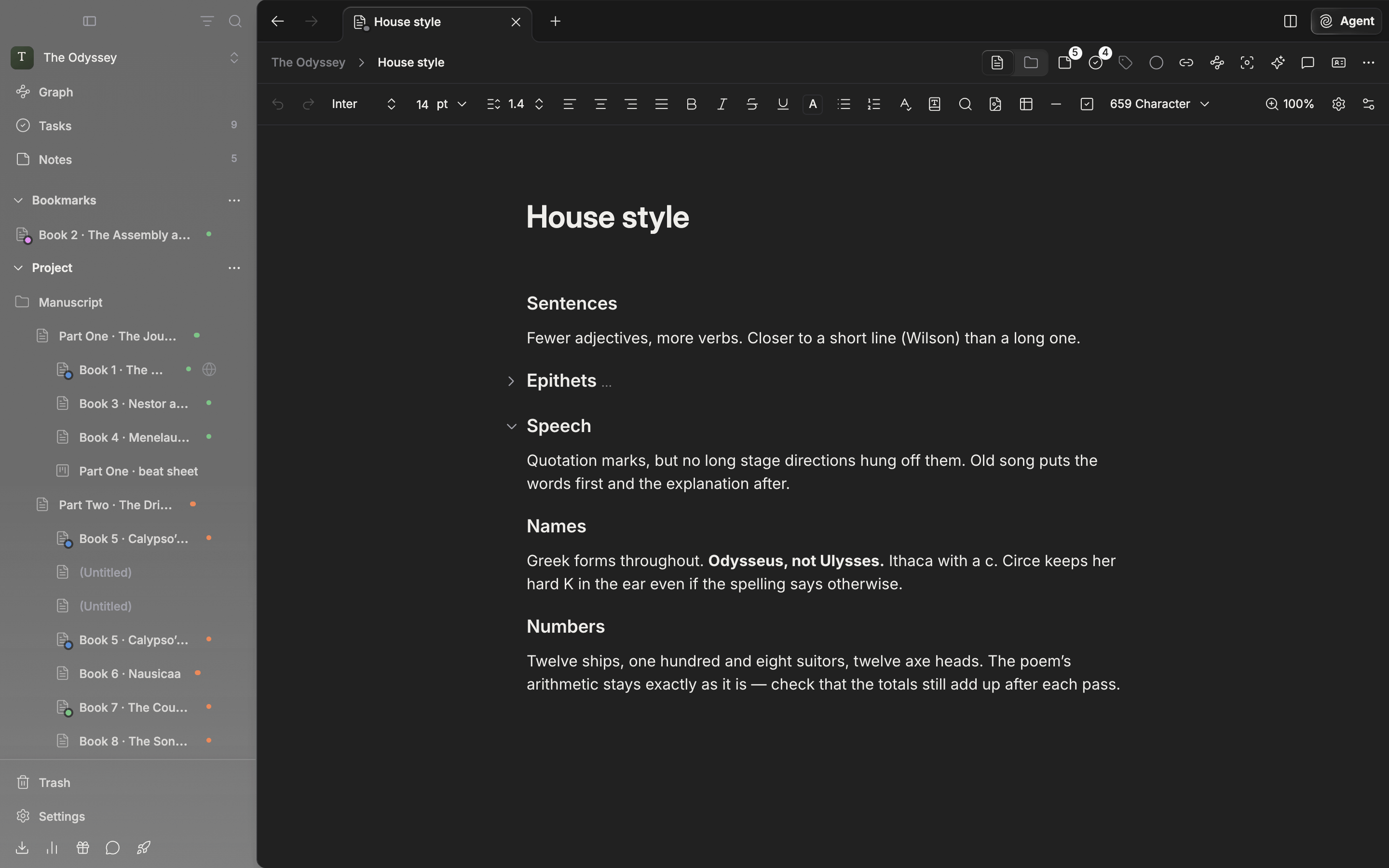The height and width of the screenshot is (868, 1389).
Task: Expand the Epithets section
Action: coord(511,381)
